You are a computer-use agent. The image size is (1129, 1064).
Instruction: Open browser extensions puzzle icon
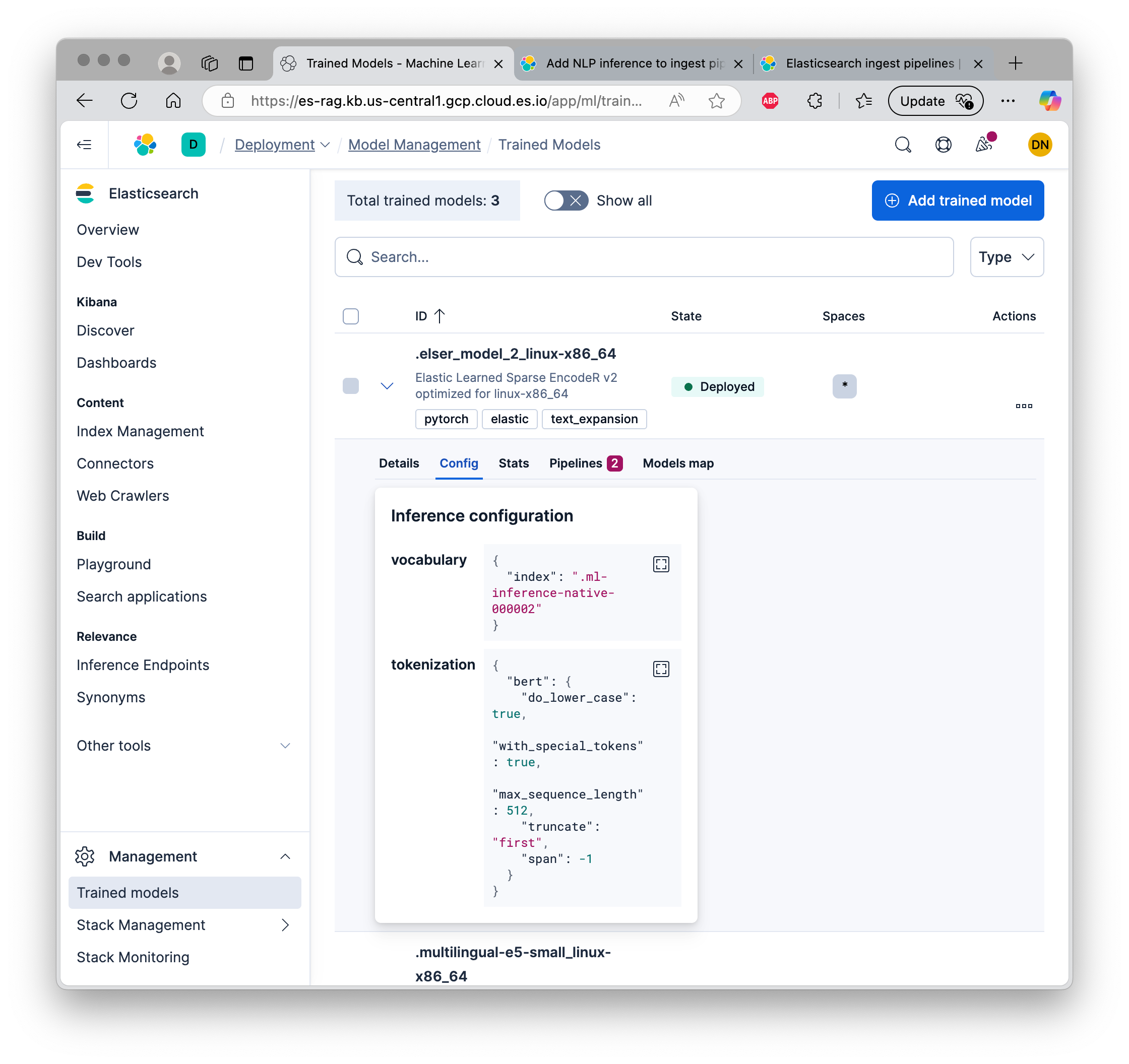[x=814, y=101]
